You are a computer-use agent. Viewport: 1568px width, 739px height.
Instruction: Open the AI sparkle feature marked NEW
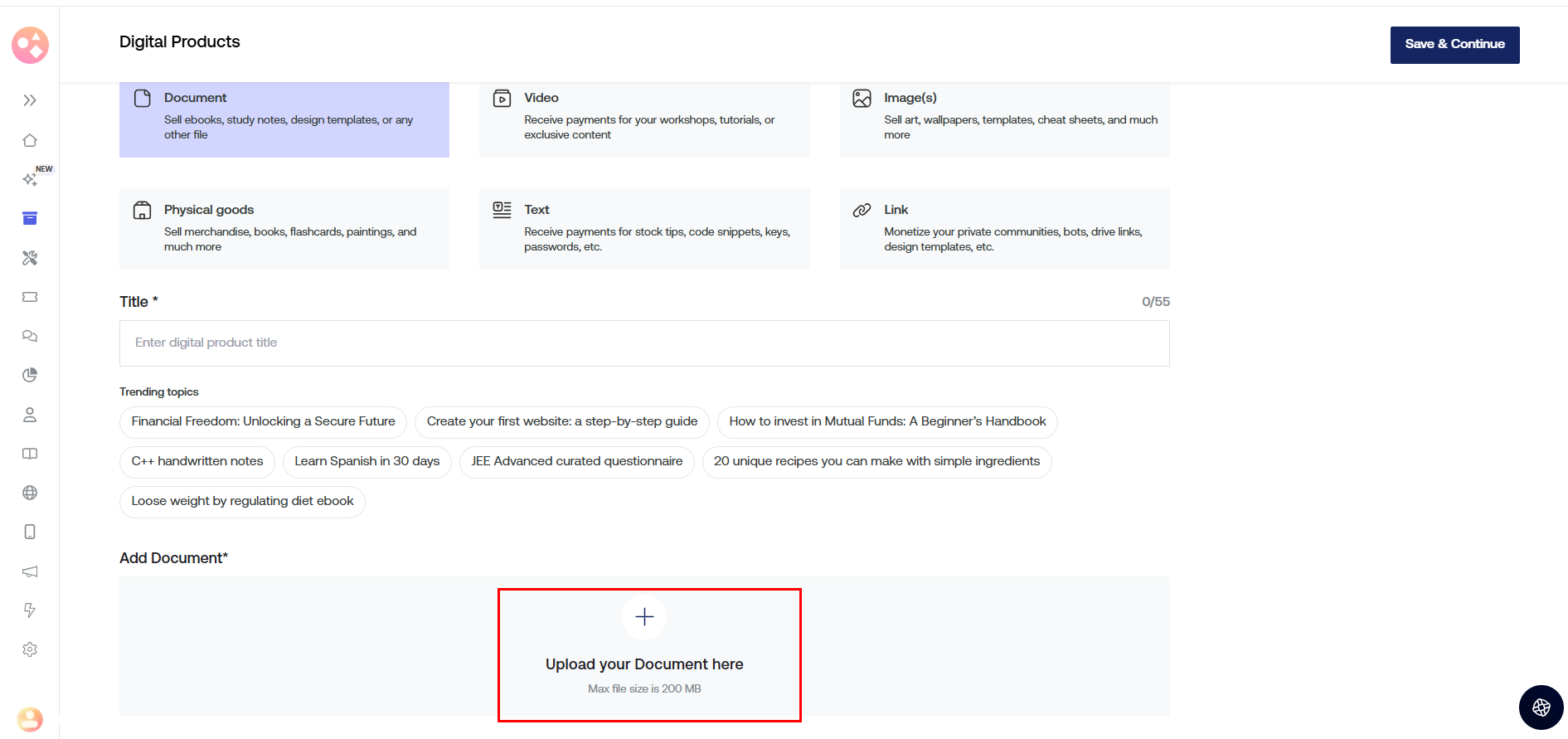(30, 179)
